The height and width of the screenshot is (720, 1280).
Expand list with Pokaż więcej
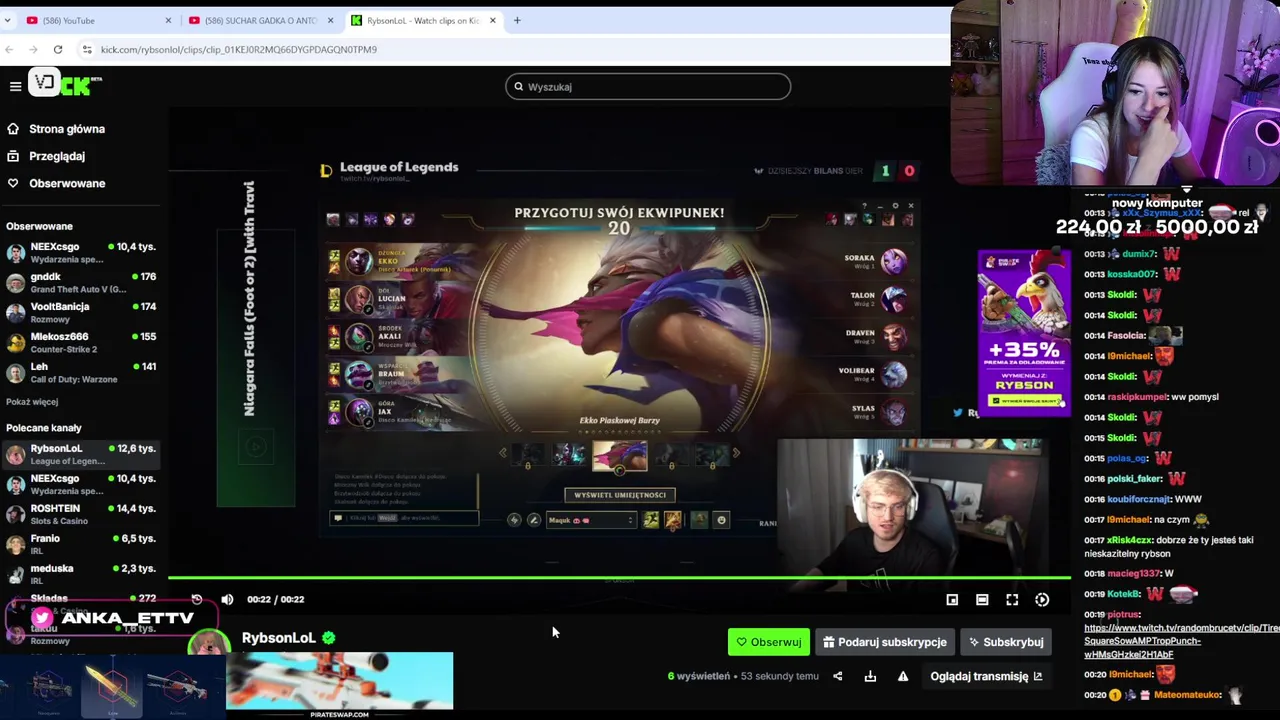[x=32, y=402]
